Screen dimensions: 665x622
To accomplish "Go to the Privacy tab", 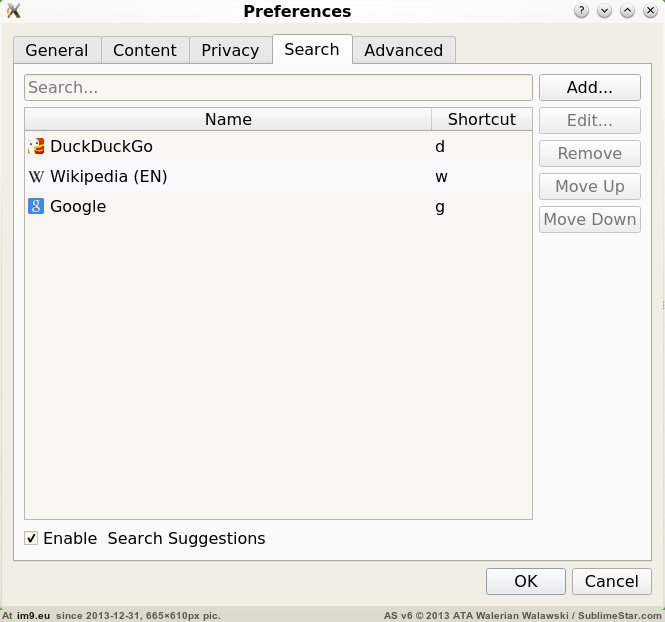I will (230, 50).
